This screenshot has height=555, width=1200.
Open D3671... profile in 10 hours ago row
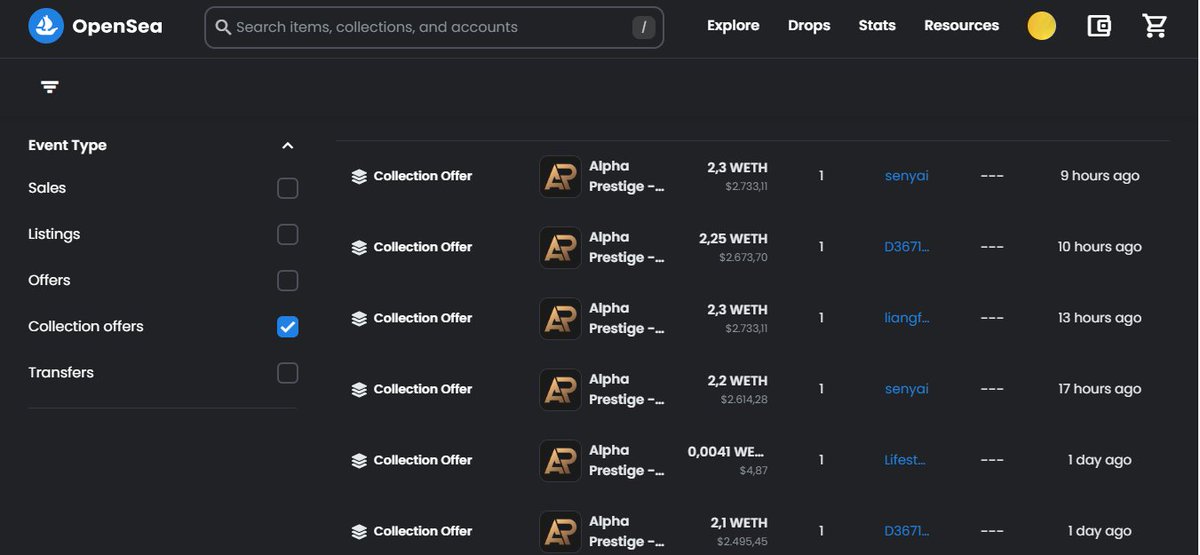coord(907,247)
